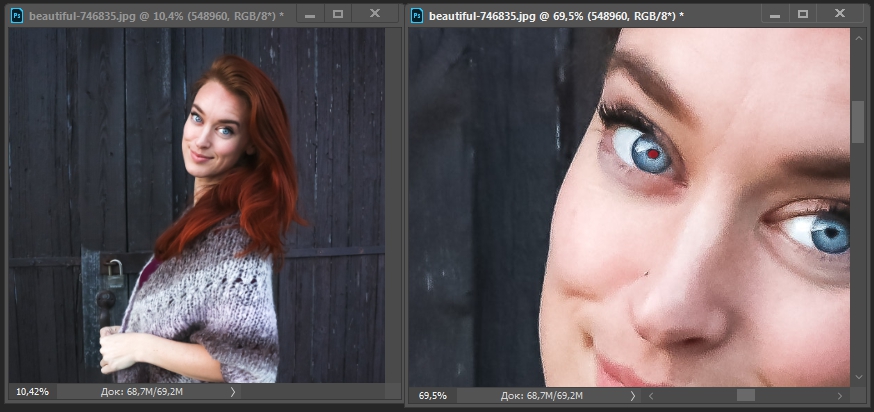Viewport: 874px width, 412px height.
Task: Minimize the left 10,4% document window
Action: 310,14
